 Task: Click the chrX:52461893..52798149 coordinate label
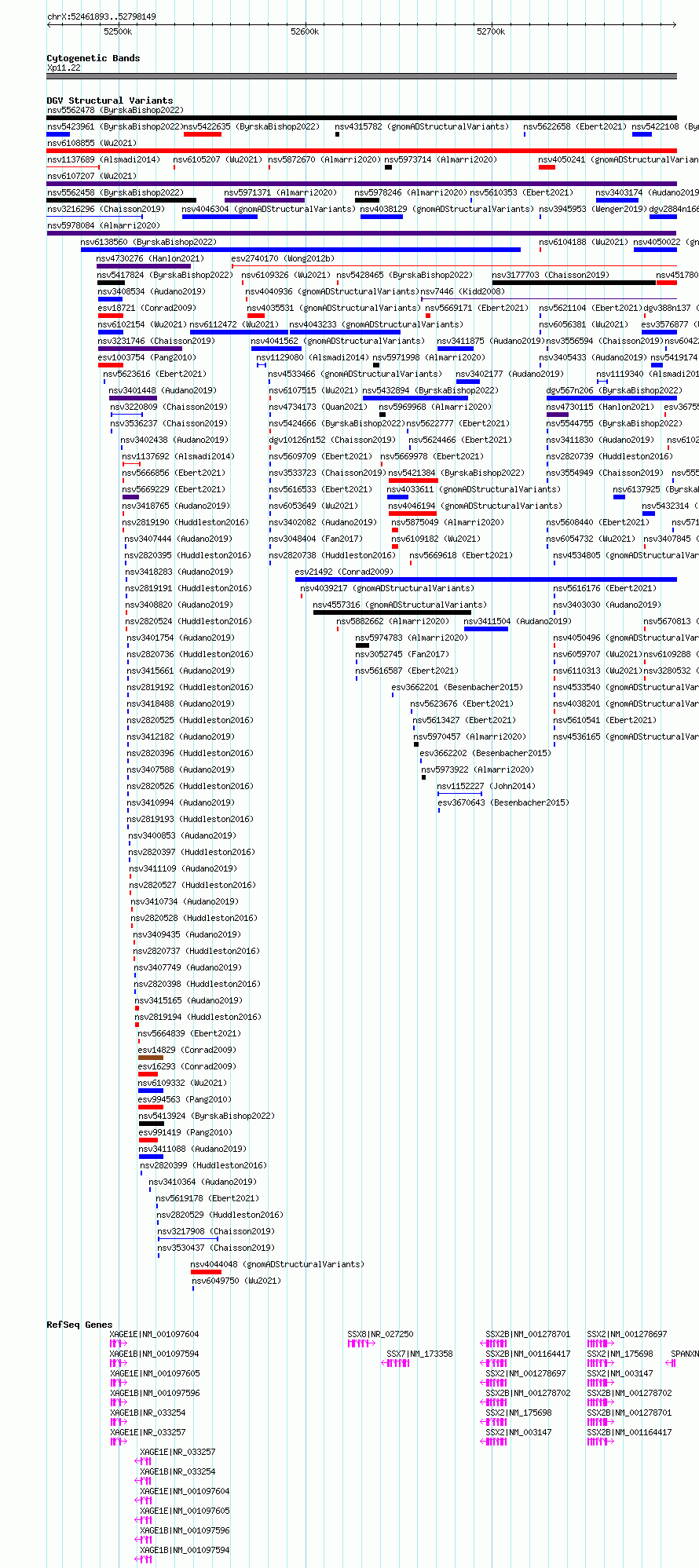[101, 16]
